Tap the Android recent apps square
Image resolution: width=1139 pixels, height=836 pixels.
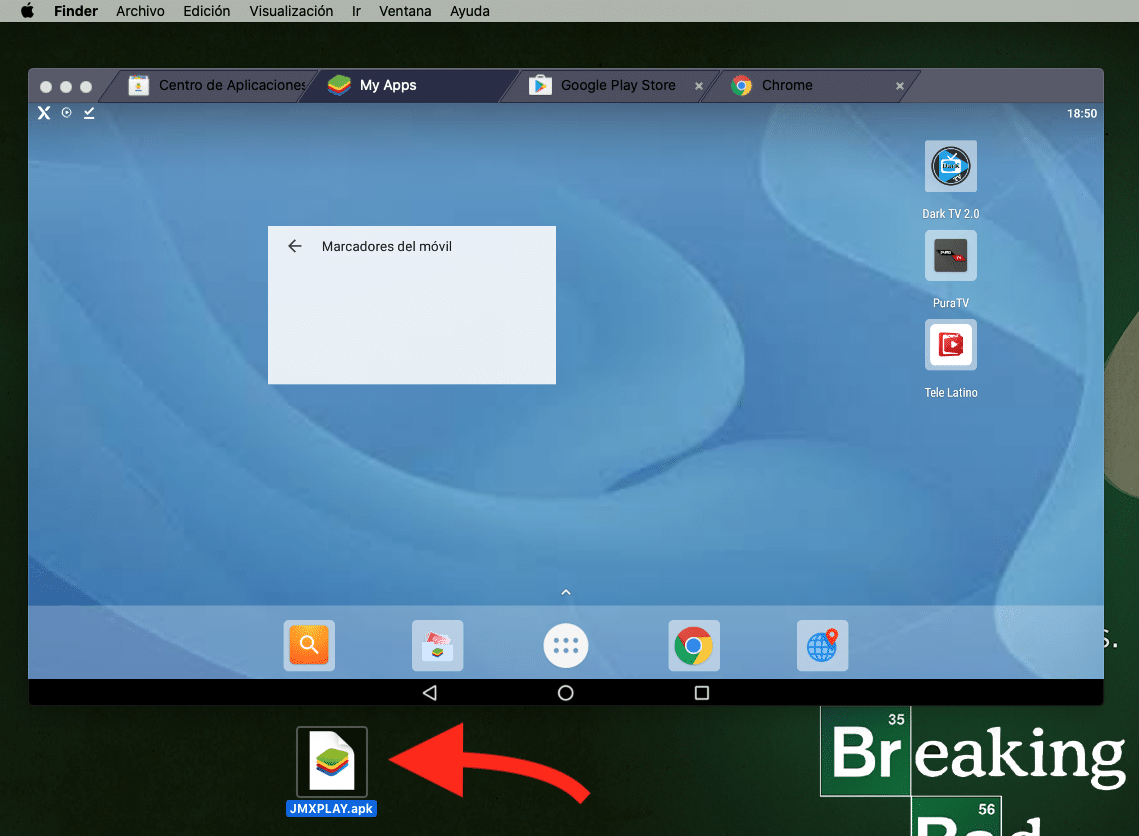702,693
